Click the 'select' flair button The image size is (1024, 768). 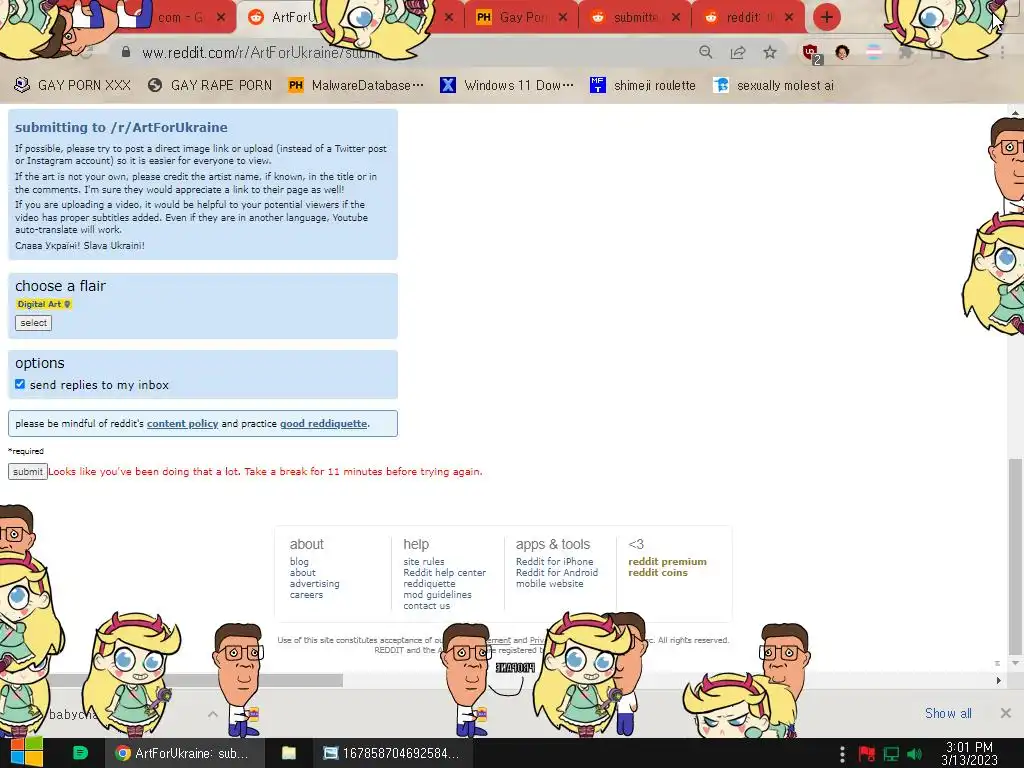[33, 323]
